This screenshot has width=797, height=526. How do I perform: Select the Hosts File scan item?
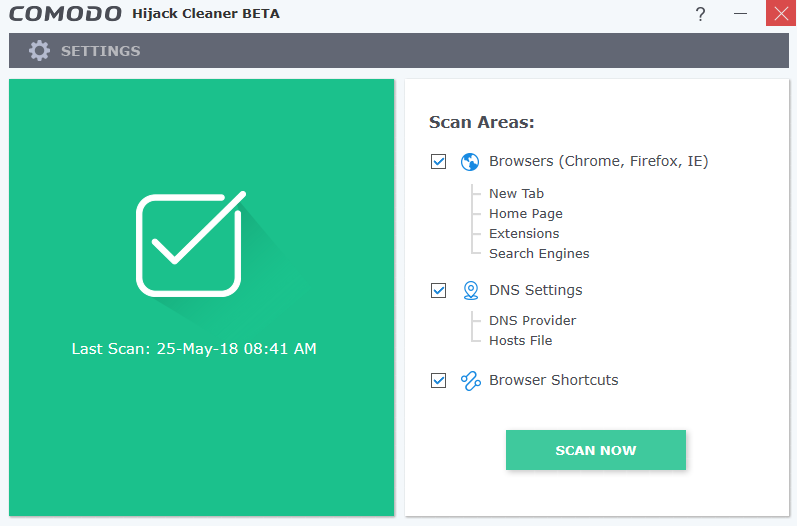pos(520,341)
